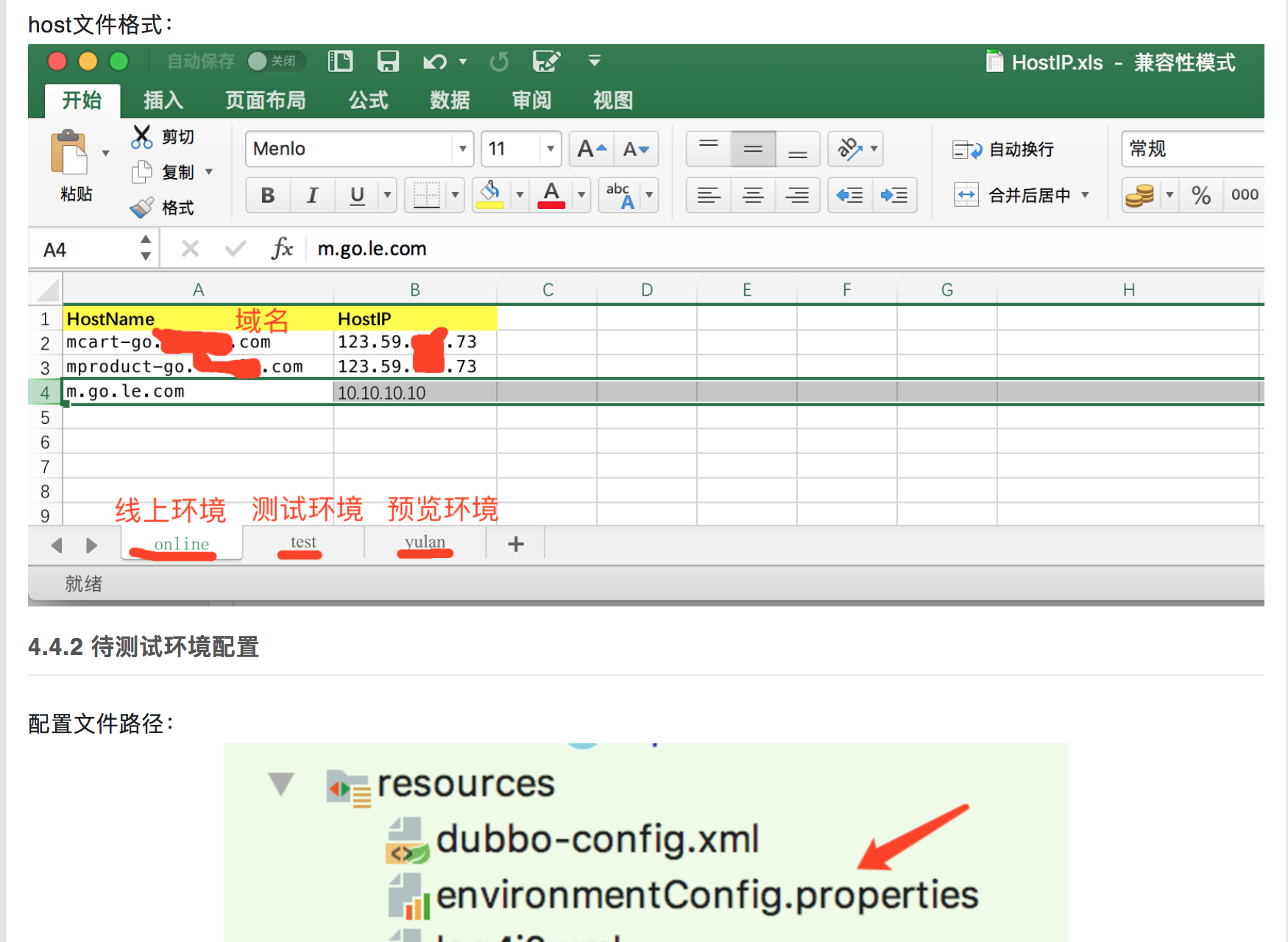Add a new sheet with plus button
The width and height of the screenshot is (1288, 942).
[x=516, y=544]
